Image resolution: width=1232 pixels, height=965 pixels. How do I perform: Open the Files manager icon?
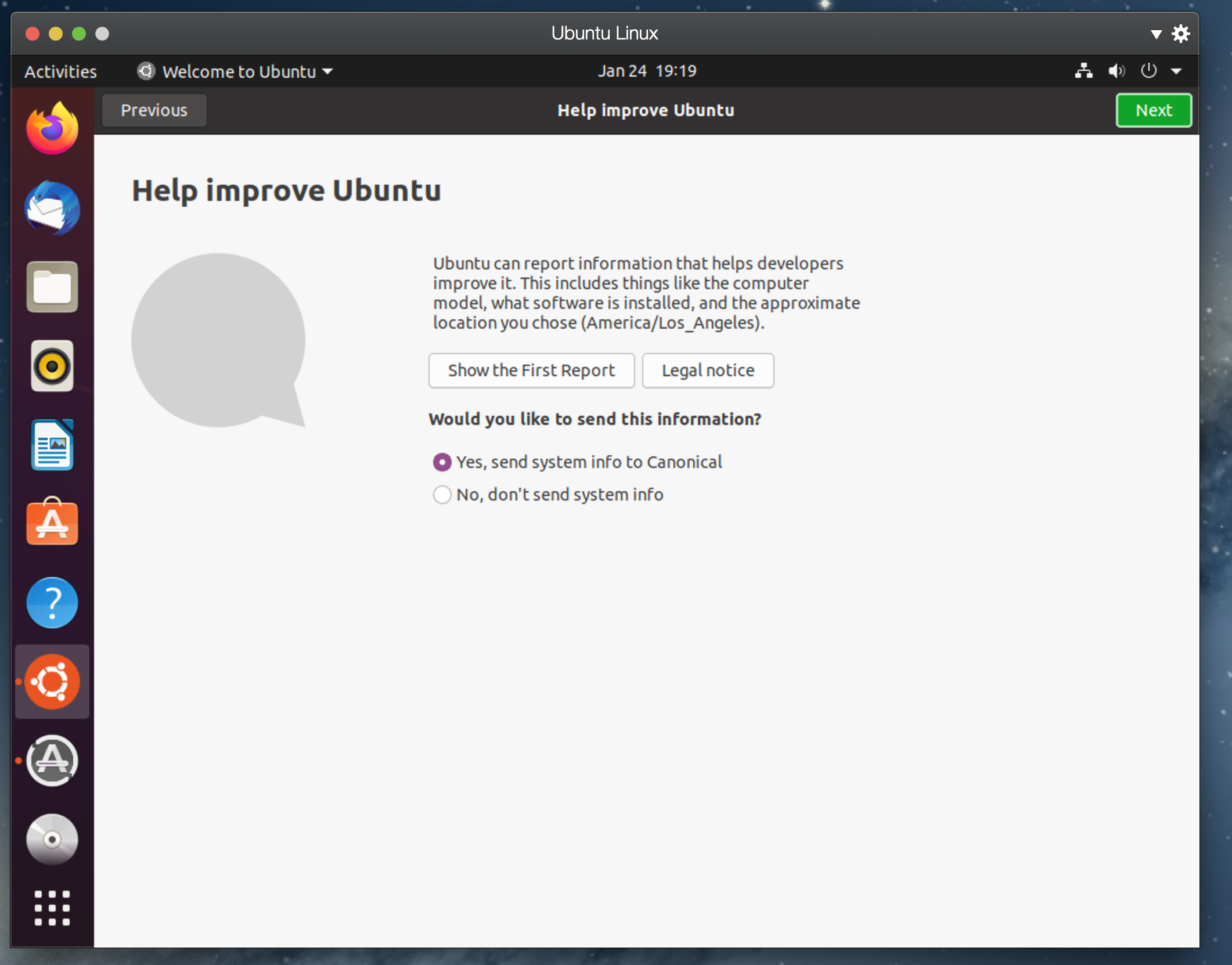coord(52,287)
